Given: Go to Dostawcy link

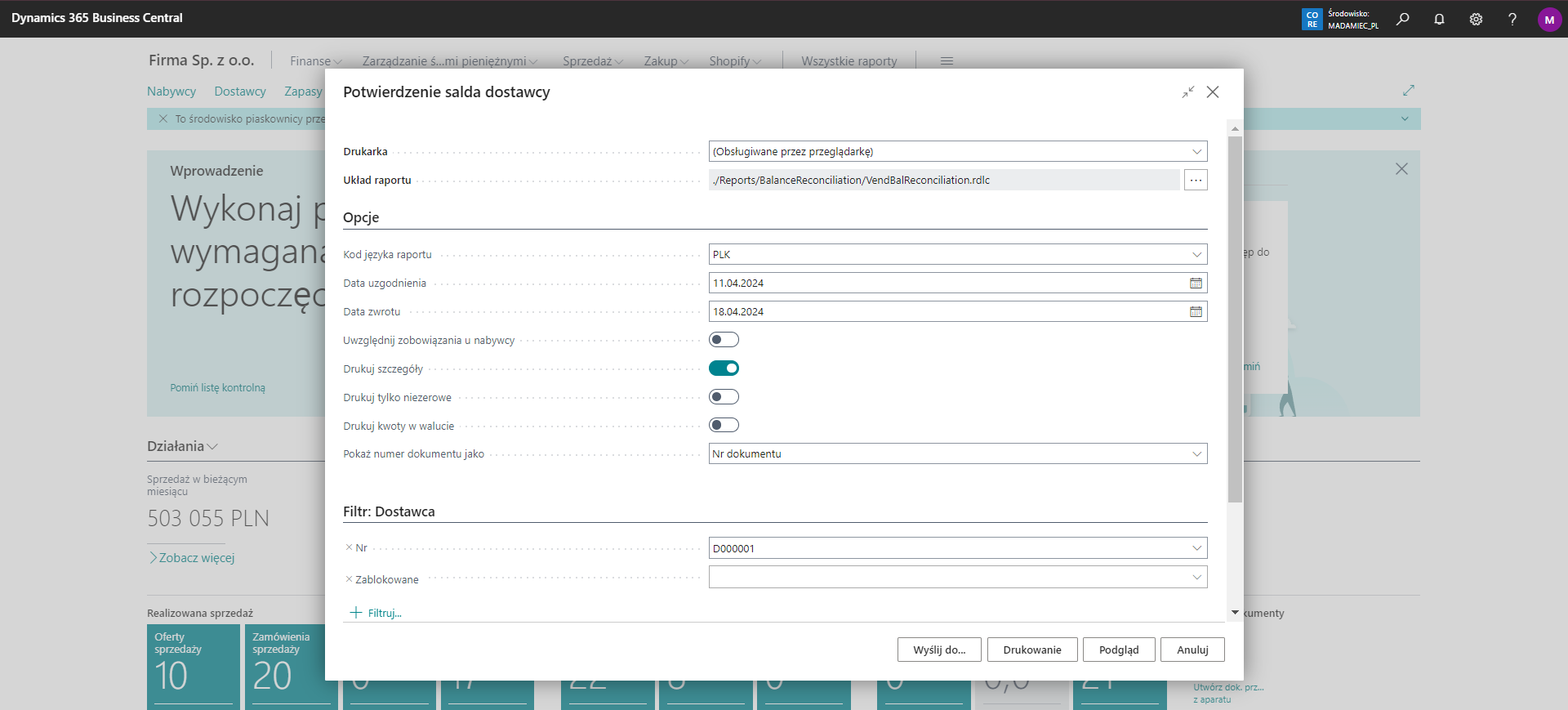Looking at the screenshot, I should coord(240,92).
